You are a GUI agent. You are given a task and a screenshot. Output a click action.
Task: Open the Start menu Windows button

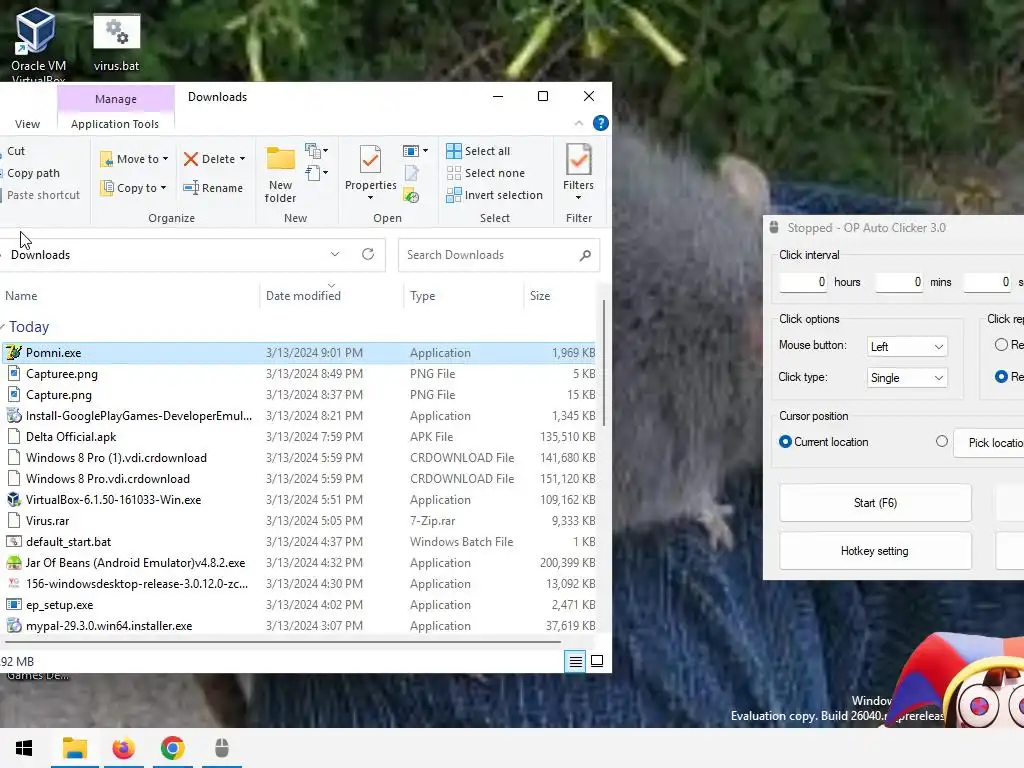(x=24, y=748)
